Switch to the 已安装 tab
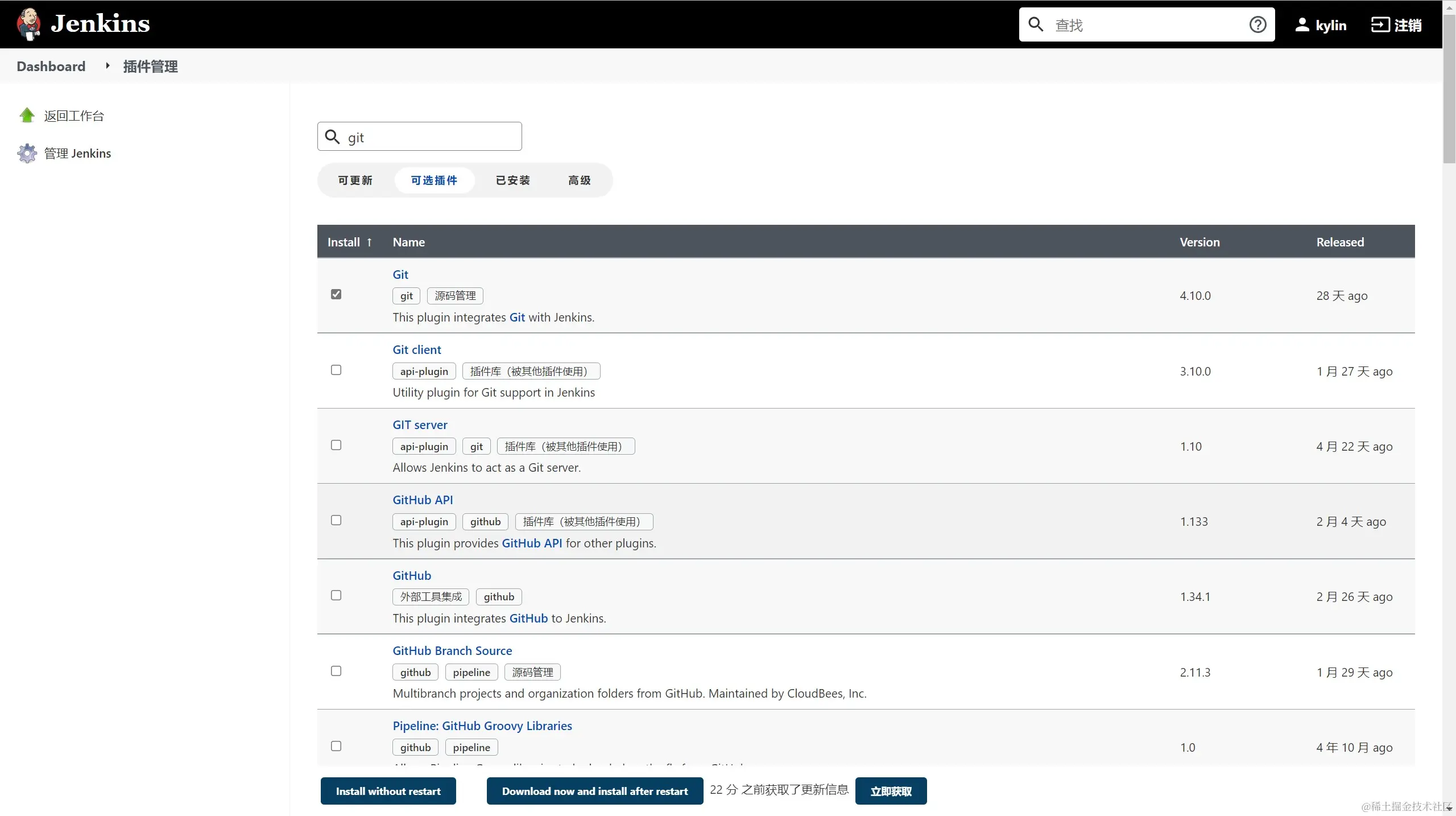The height and width of the screenshot is (816, 1456). pyautogui.click(x=512, y=180)
